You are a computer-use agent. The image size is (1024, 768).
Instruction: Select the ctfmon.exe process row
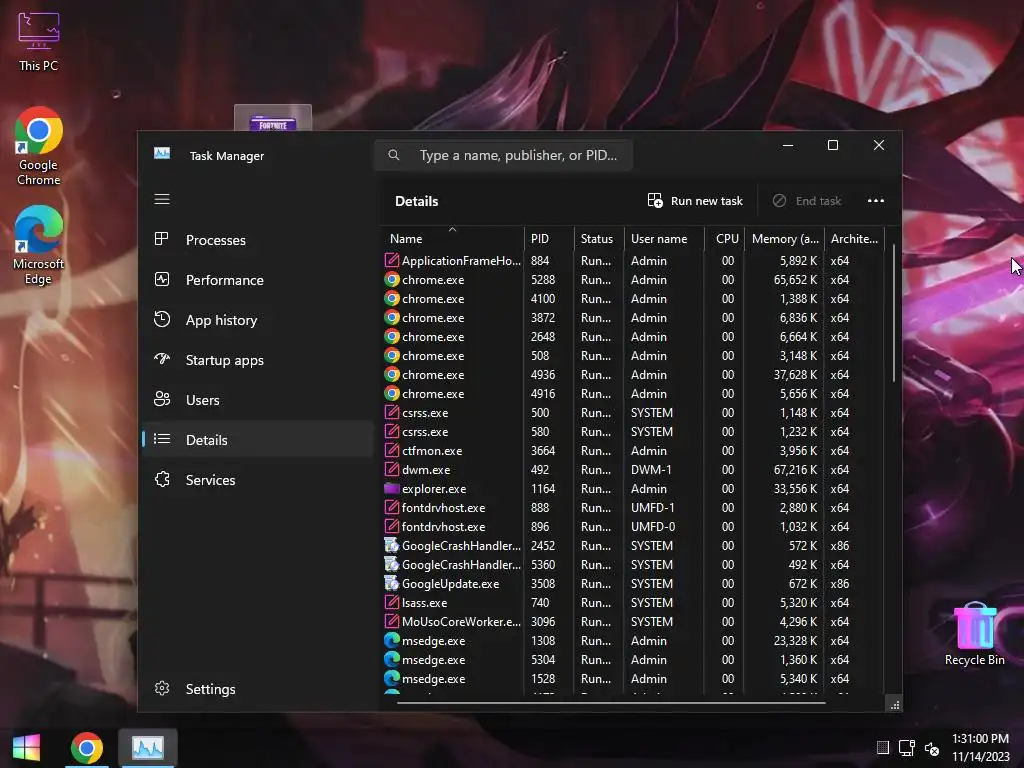point(633,451)
